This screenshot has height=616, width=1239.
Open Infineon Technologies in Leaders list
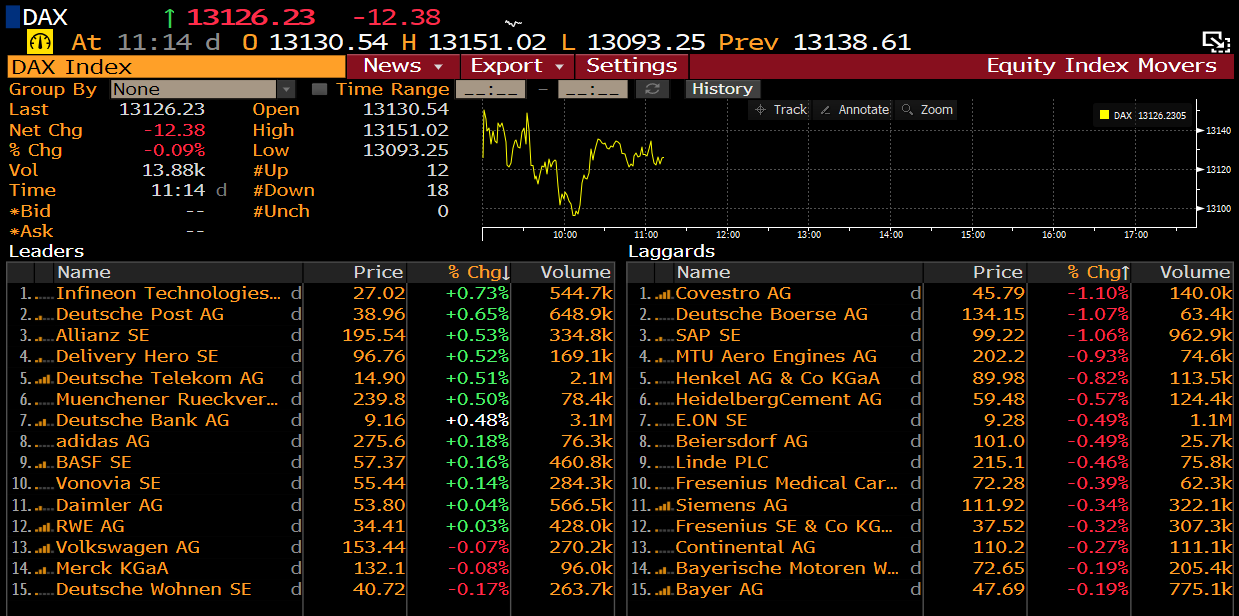(310, 294)
